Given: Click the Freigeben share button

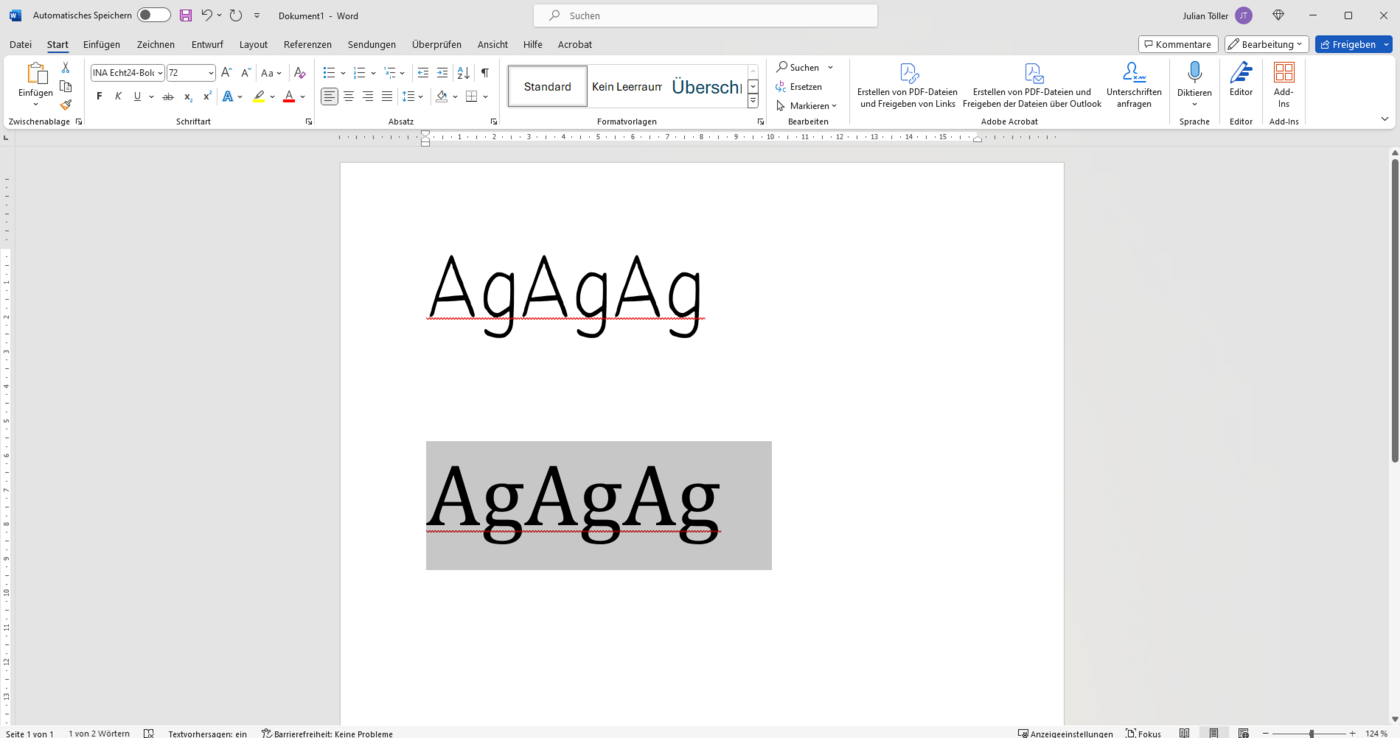Looking at the screenshot, I should 1353,44.
